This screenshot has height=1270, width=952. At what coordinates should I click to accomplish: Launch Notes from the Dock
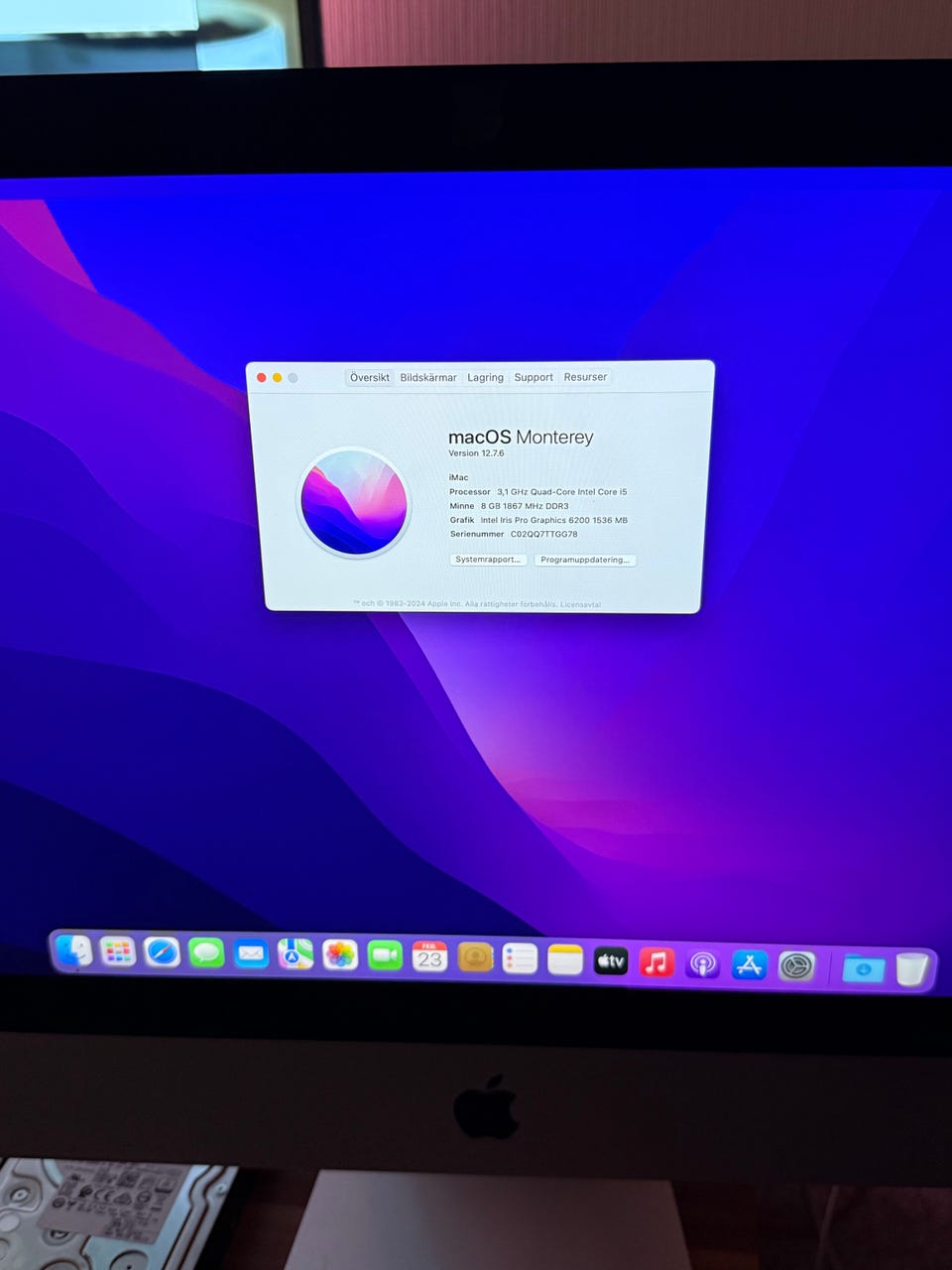565,958
